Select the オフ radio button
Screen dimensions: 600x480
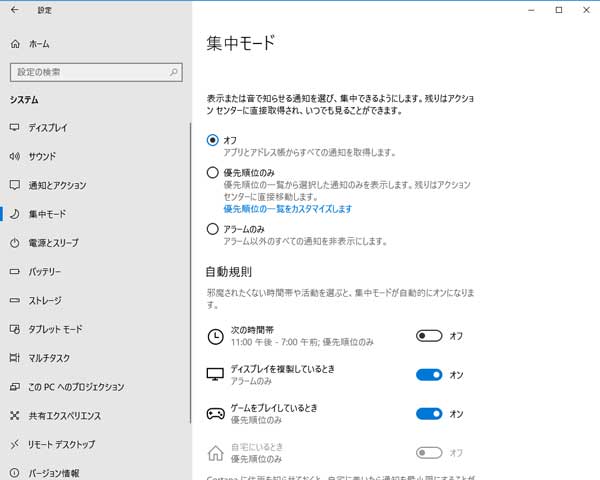213,140
